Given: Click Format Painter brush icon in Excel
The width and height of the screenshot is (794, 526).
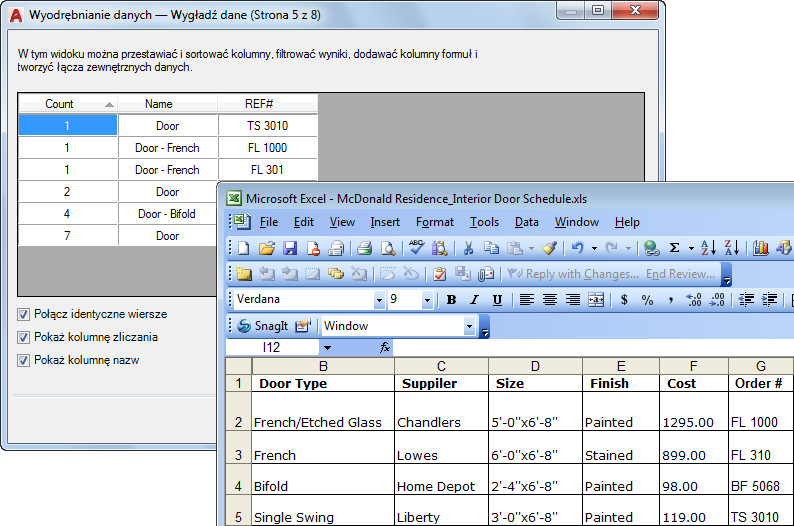Looking at the screenshot, I should click(549, 248).
